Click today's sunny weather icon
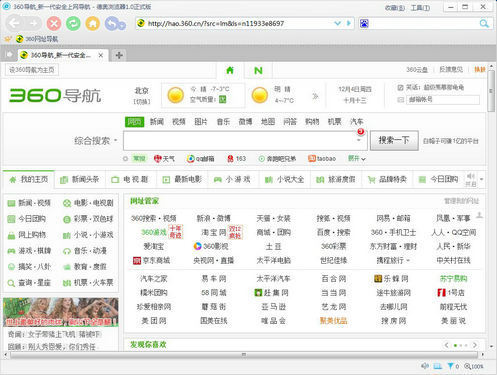This screenshot has height=375, width=497. click(x=175, y=95)
